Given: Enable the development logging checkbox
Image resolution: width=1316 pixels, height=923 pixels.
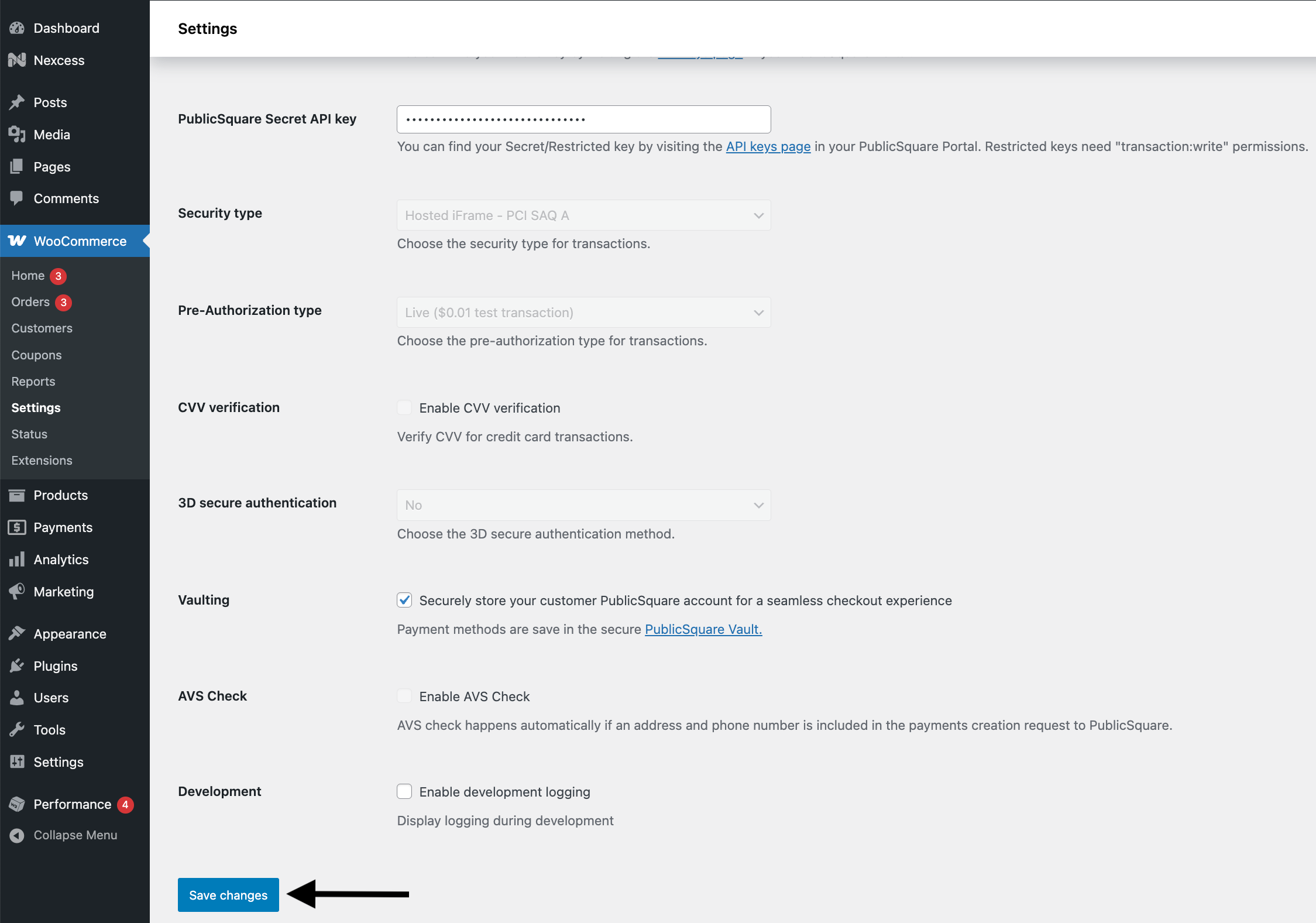Looking at the screenshot, I should (404, 792).
